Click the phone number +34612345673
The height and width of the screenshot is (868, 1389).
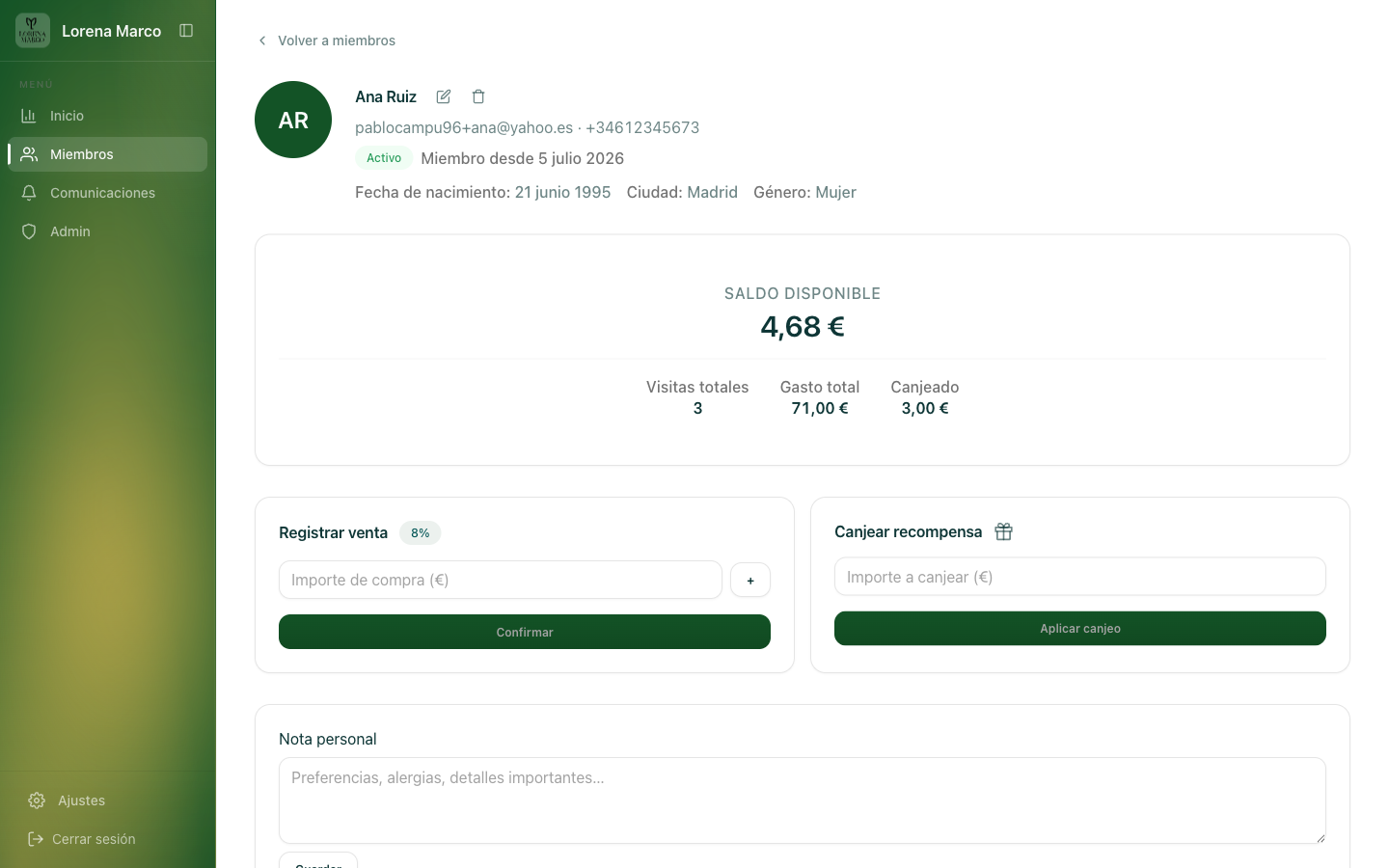click(x=642, y=127)
